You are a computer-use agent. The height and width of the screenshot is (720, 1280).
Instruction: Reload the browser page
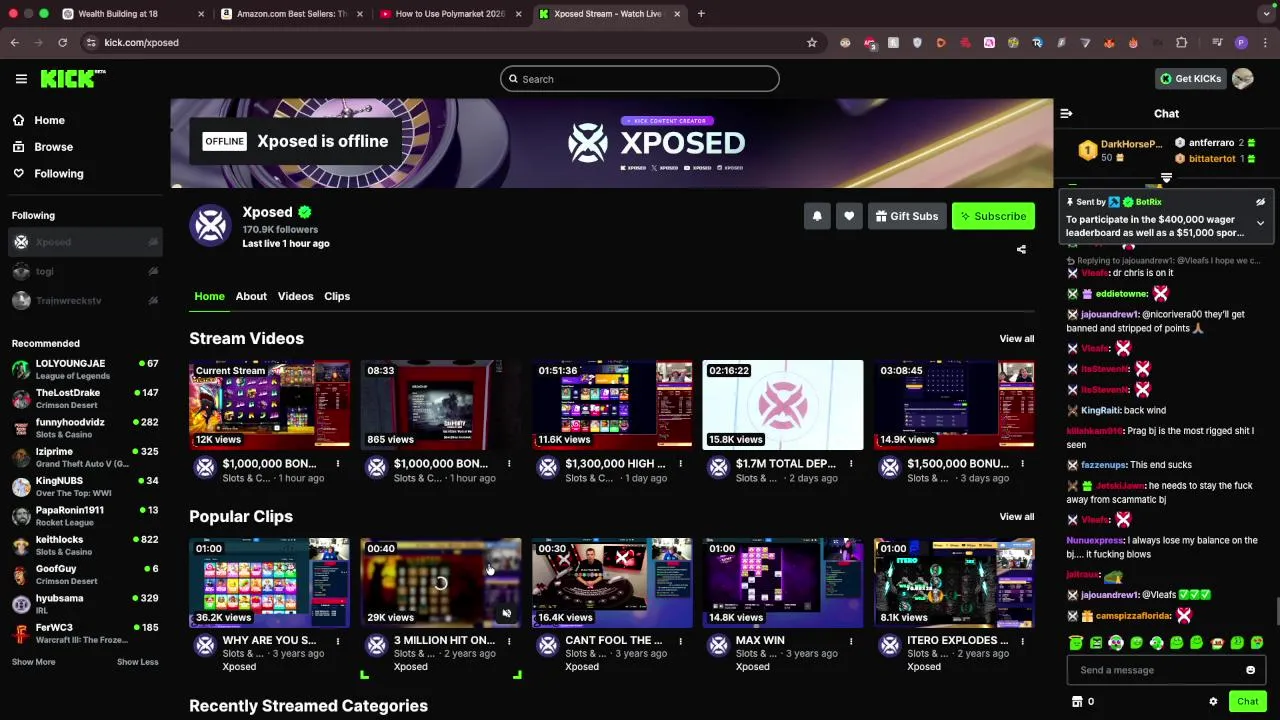pyautogui.click(x=62, y=42)
